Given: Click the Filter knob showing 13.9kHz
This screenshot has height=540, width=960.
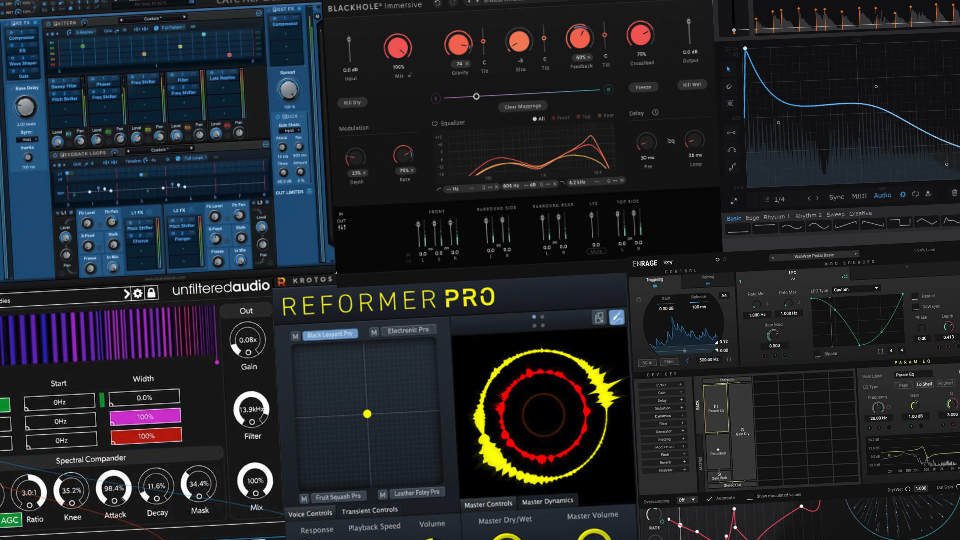Looking at the screenshot, I should point(252,410).
